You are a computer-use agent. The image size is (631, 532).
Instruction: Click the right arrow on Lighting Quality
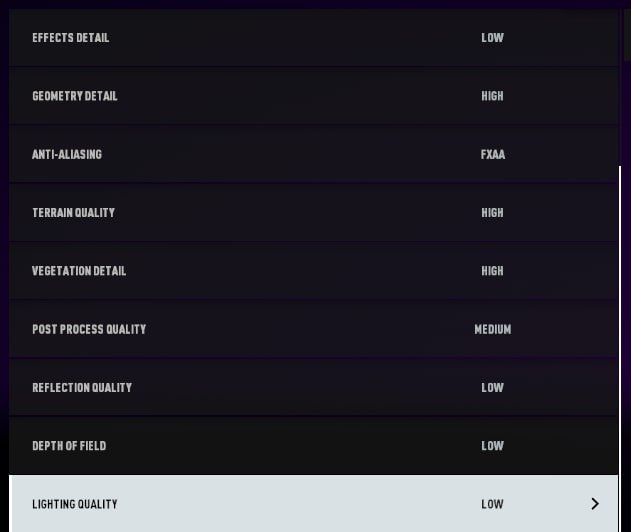[595, 504]
